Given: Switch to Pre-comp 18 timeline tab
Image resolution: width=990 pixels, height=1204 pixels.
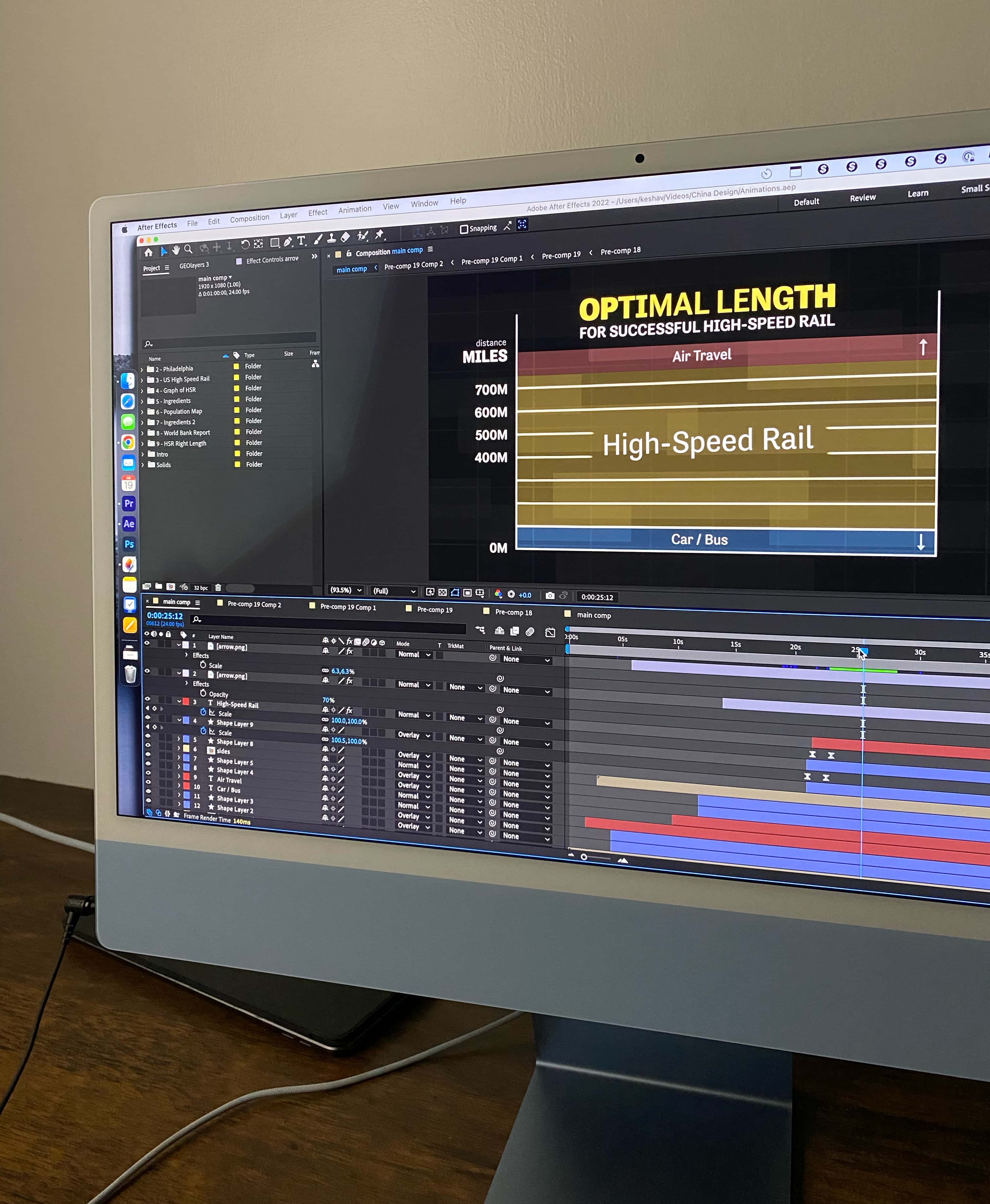Looking at the screenshot, I should (513, 613).
